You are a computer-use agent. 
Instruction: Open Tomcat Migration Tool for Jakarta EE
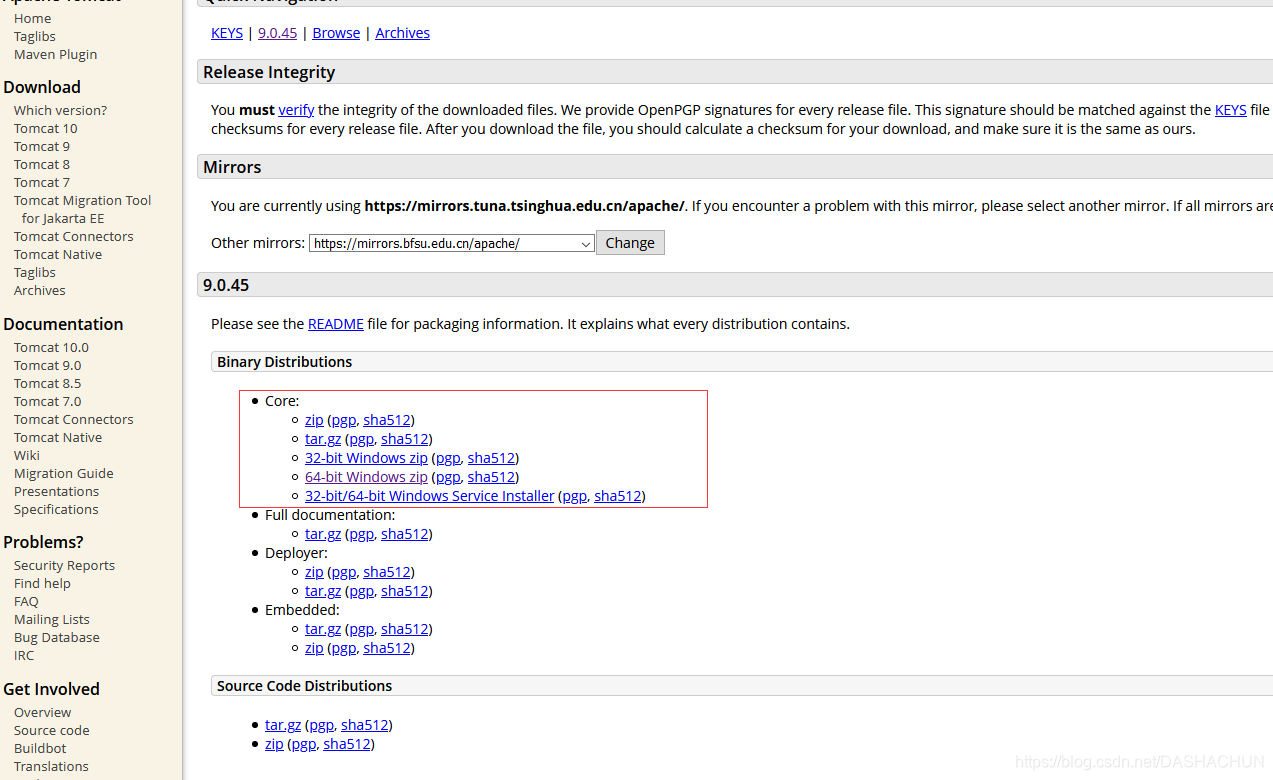point(82,209)
